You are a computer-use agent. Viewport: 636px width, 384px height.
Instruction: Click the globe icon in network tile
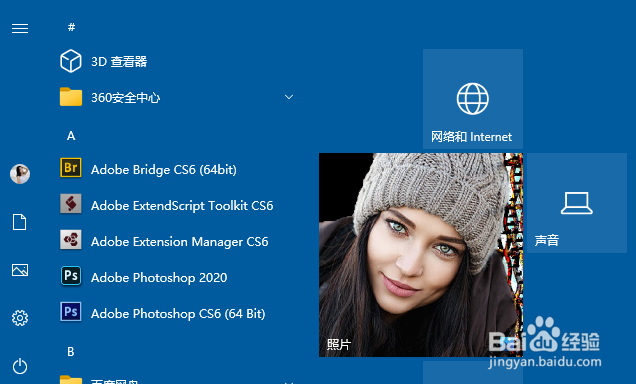(473, 99)
